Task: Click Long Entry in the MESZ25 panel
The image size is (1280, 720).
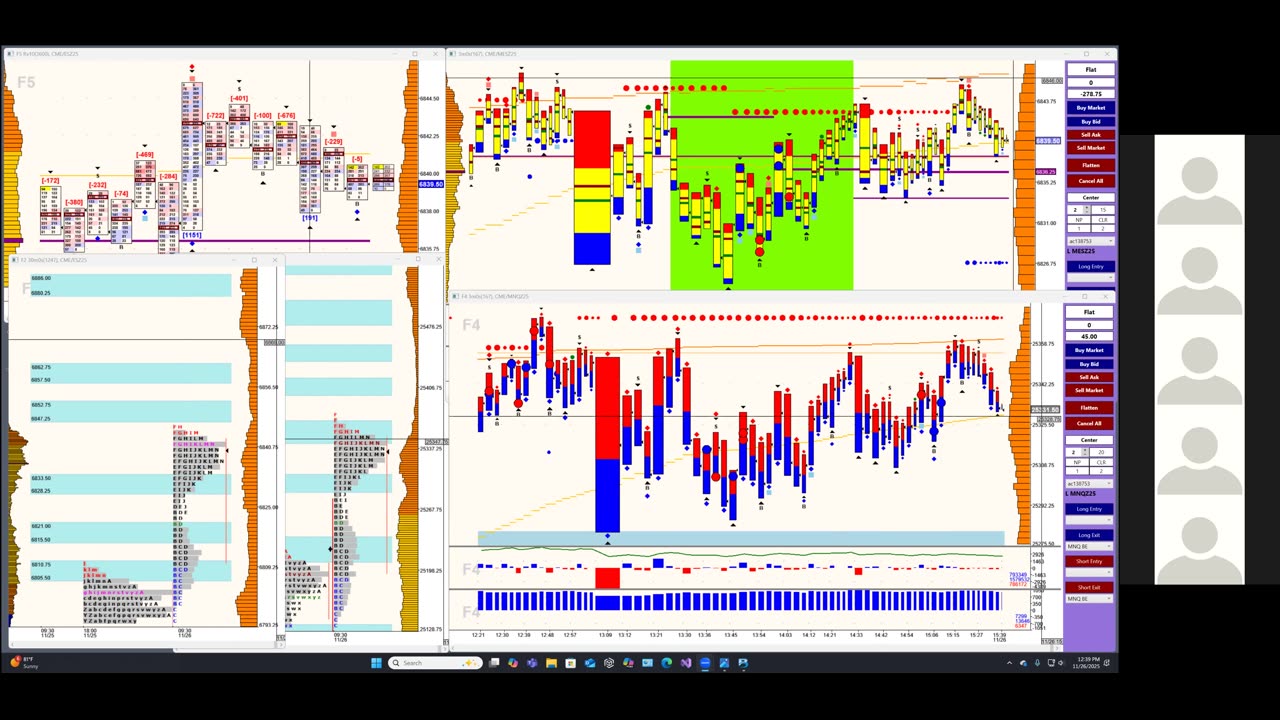Action: coord(1091,266)
